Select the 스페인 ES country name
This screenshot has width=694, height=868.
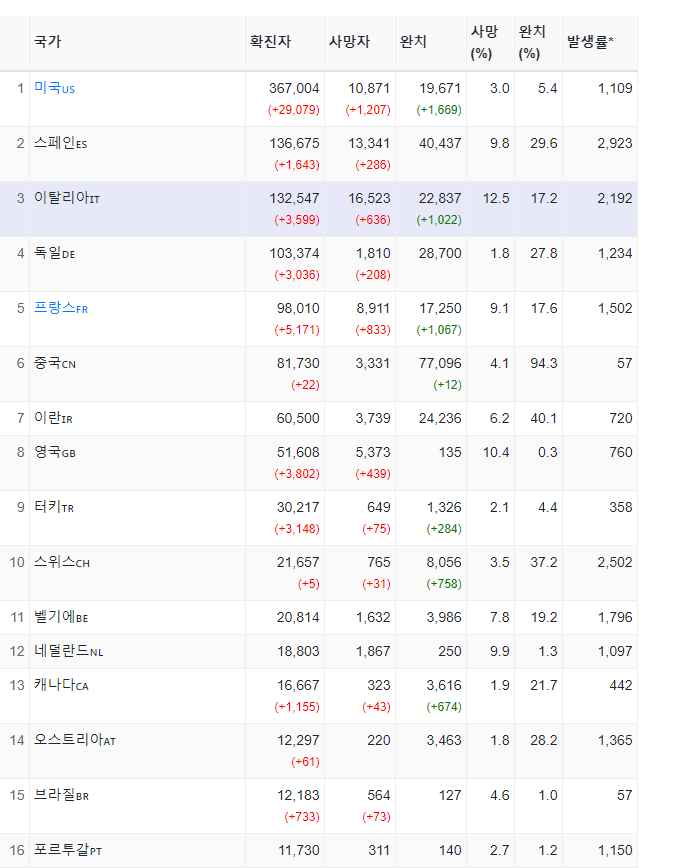pos(60,143)
